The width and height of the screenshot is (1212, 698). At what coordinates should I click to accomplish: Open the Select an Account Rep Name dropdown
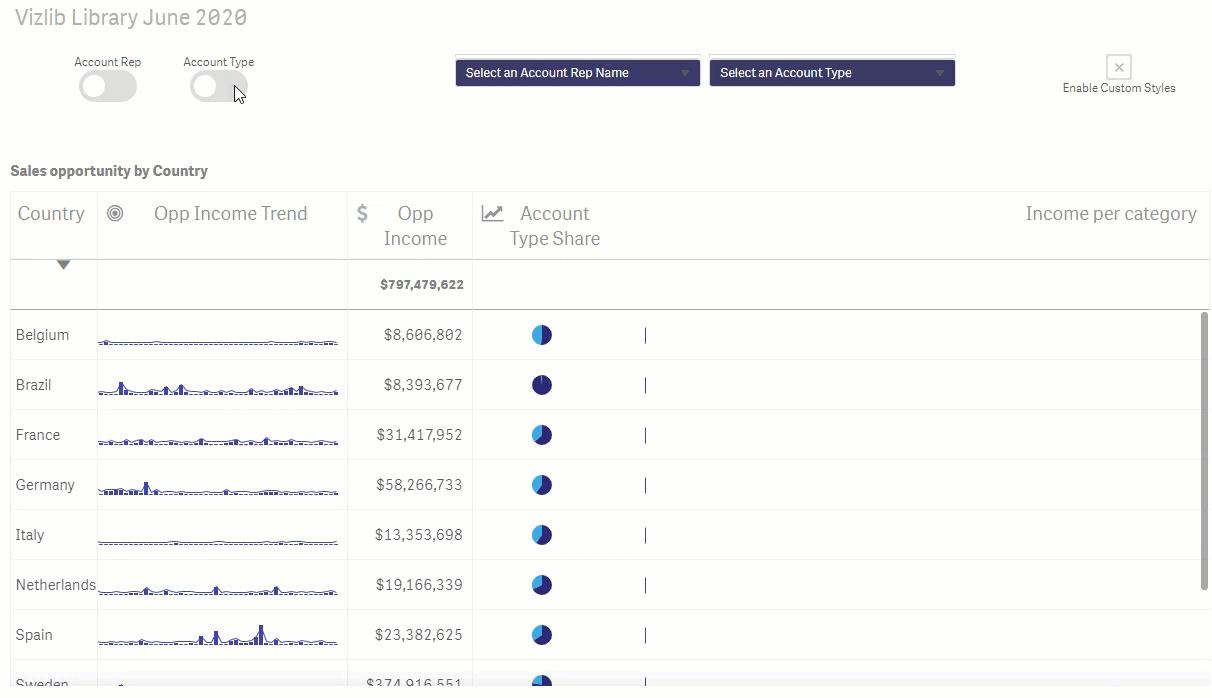click(578, 73)
